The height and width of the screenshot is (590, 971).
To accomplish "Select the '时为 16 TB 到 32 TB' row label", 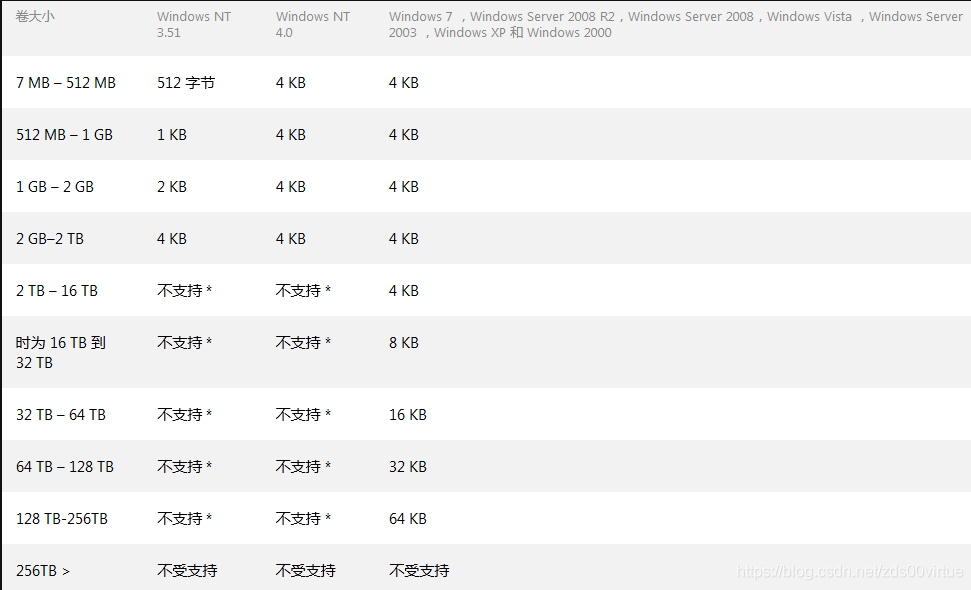I will pyautogui.click(x=61, y=352).
